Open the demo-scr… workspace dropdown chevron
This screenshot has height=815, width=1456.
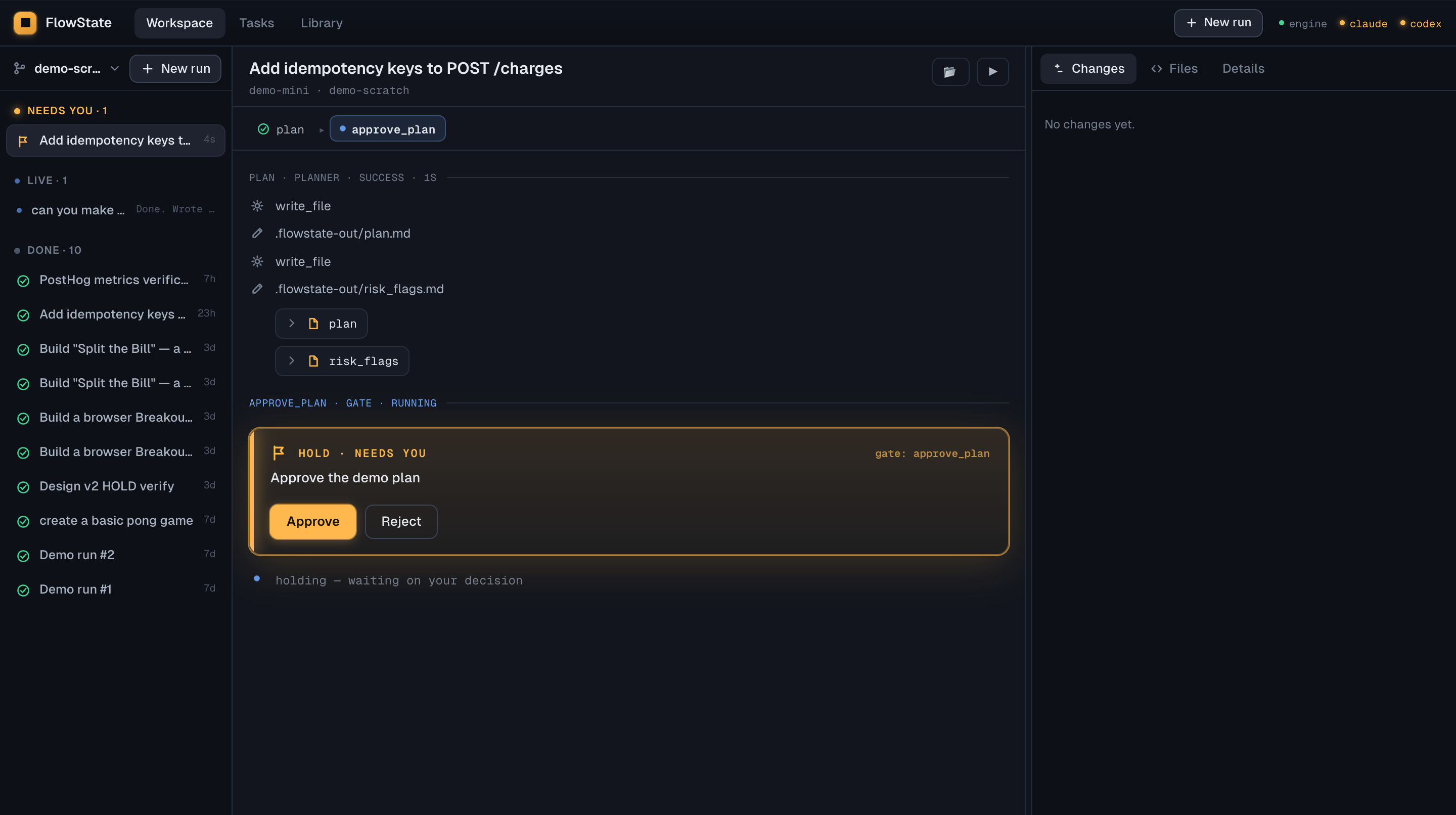tap(115, 68)
